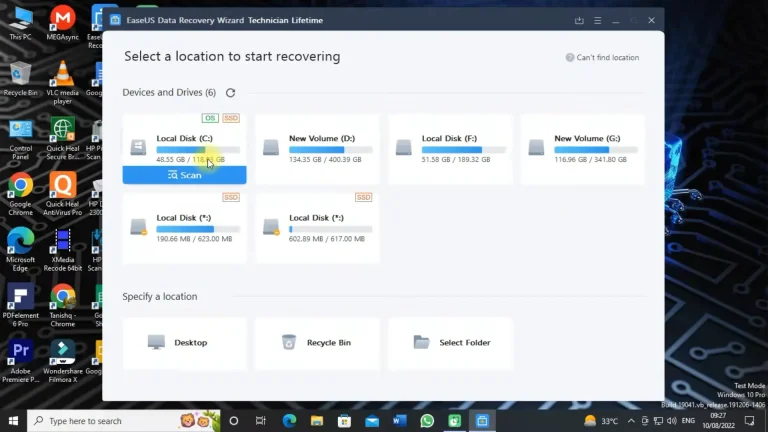Click the drive icon of New Volume (G:)
The width and height of the screenshot is (768, 432).
(536, 147)
